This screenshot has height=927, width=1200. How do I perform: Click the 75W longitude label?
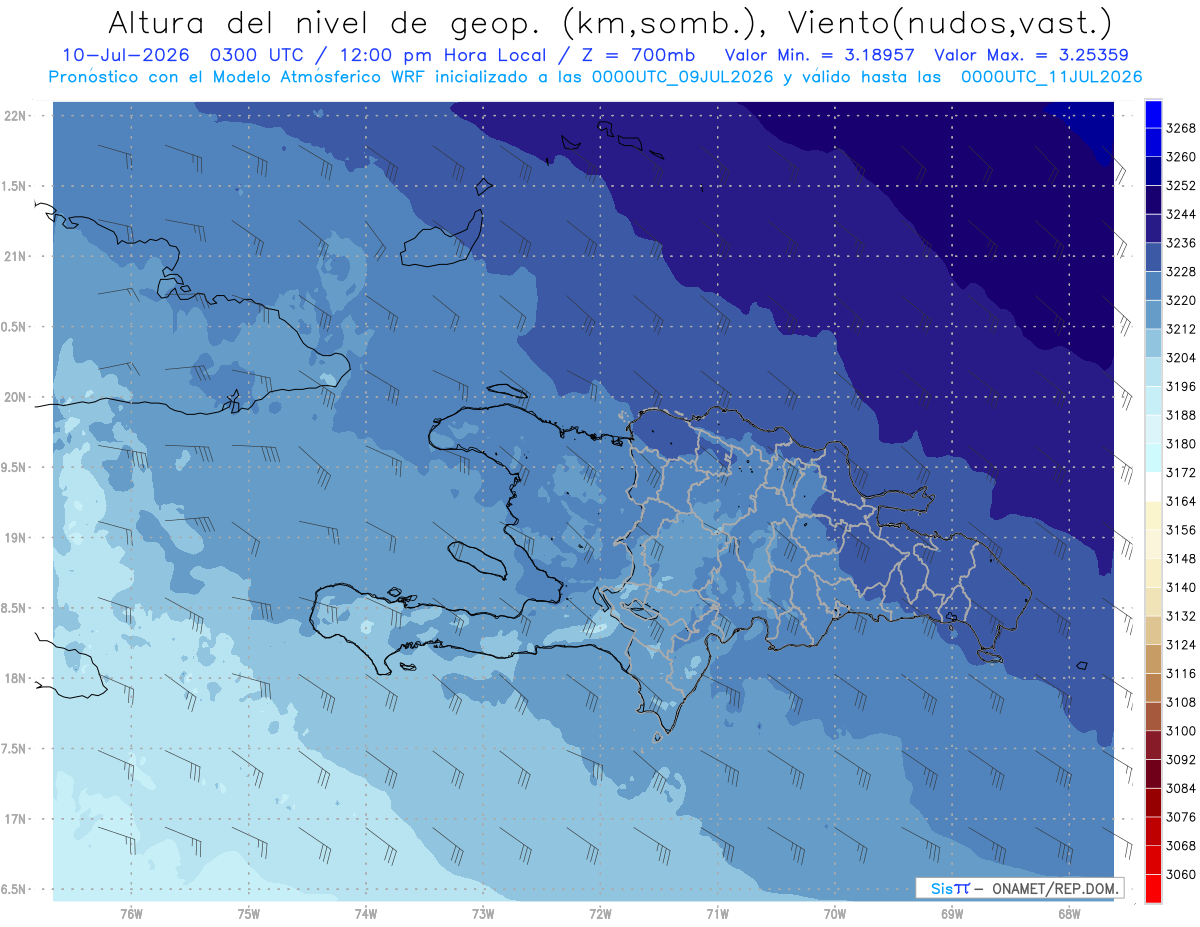tap(249, 914)
